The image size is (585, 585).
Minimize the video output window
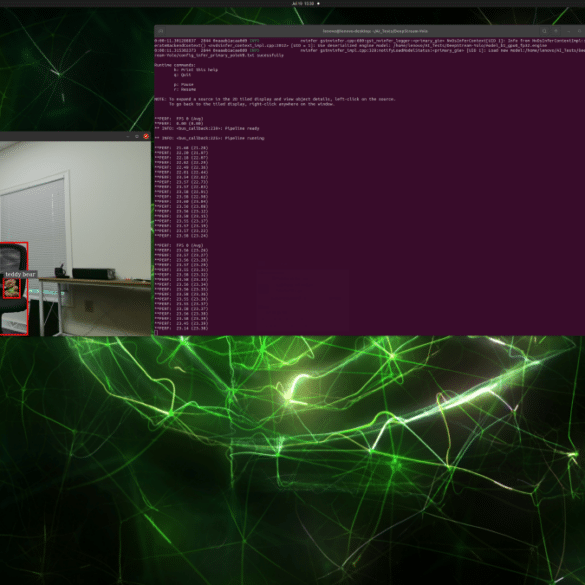[x=128, y=137]
